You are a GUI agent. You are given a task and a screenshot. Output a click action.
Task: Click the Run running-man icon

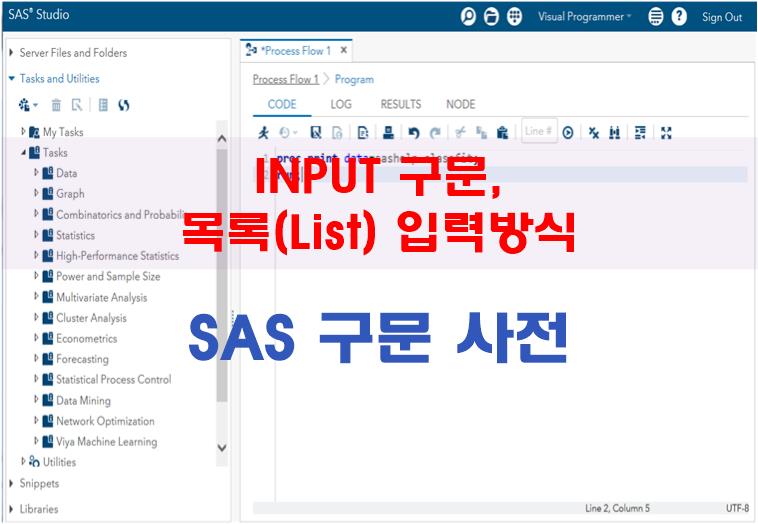pyautogui.click(x=263, y=132)
